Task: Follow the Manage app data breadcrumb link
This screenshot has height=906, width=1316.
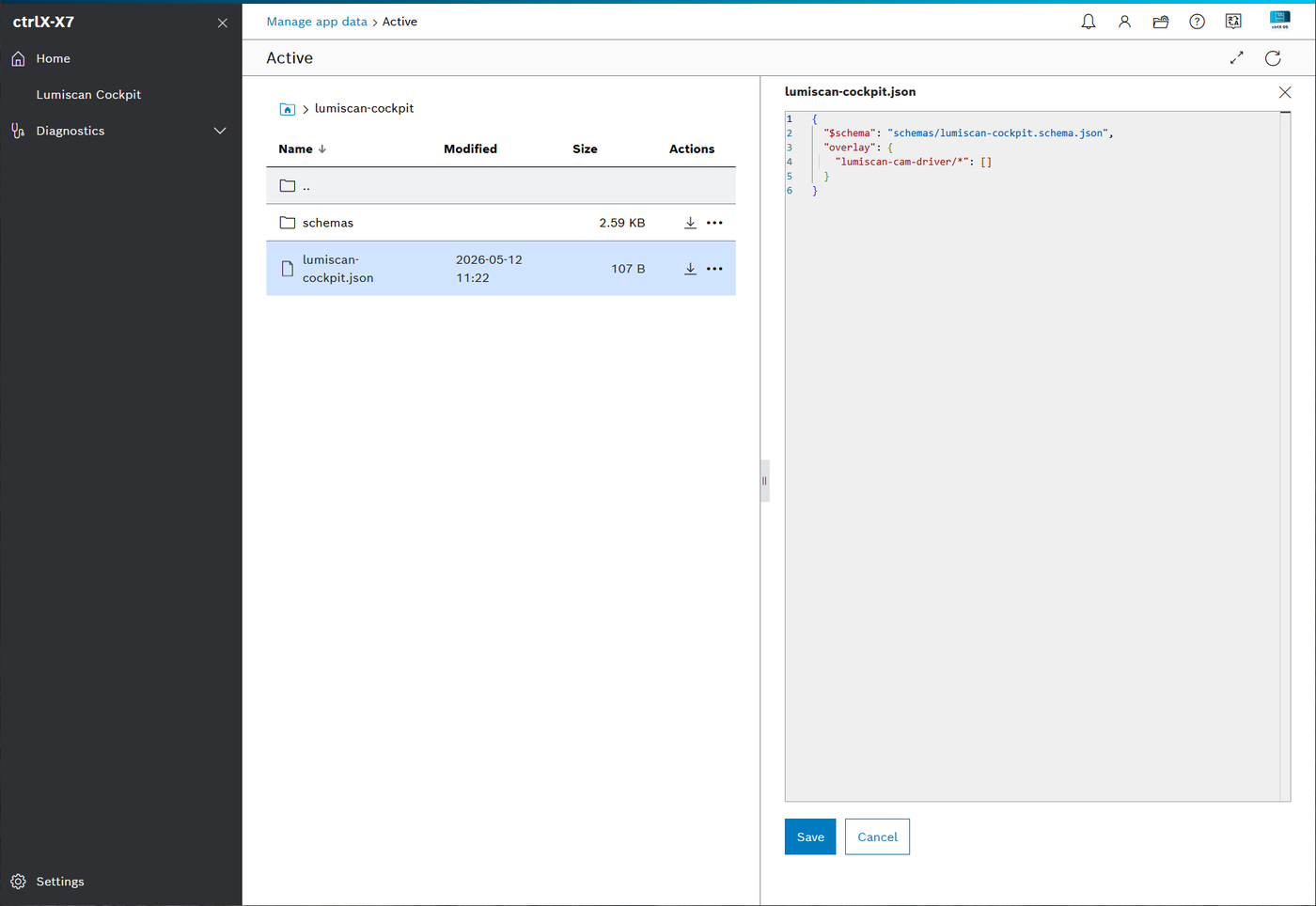Action: pos(317,22)
